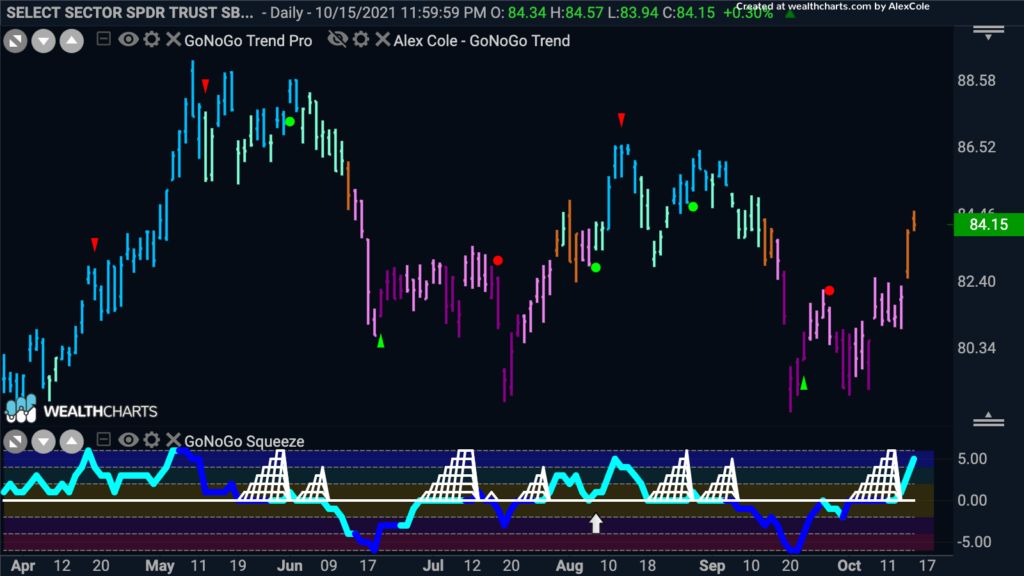The width and height of the screenshot is (1024, 576).
Task: Click the price scale handle above the Squeeze pane
Action: click(x=988, y=420)
